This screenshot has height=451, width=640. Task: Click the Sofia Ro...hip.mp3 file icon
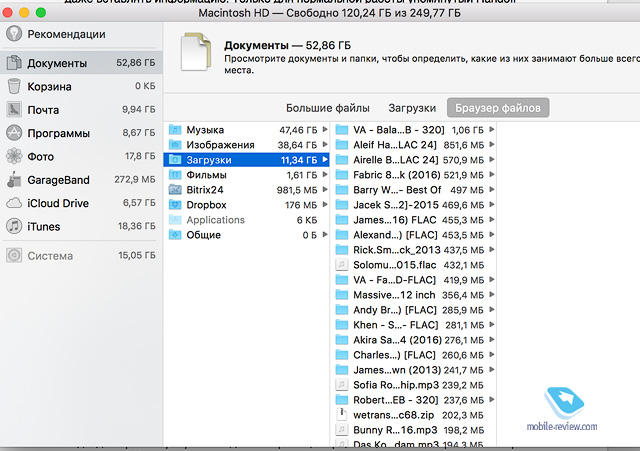click(x=342, y=385)
